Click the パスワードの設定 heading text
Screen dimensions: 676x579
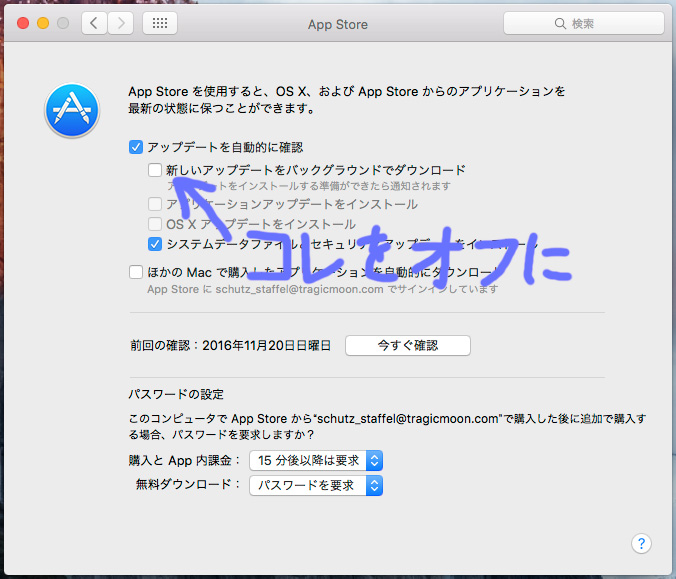pos(176,394)
